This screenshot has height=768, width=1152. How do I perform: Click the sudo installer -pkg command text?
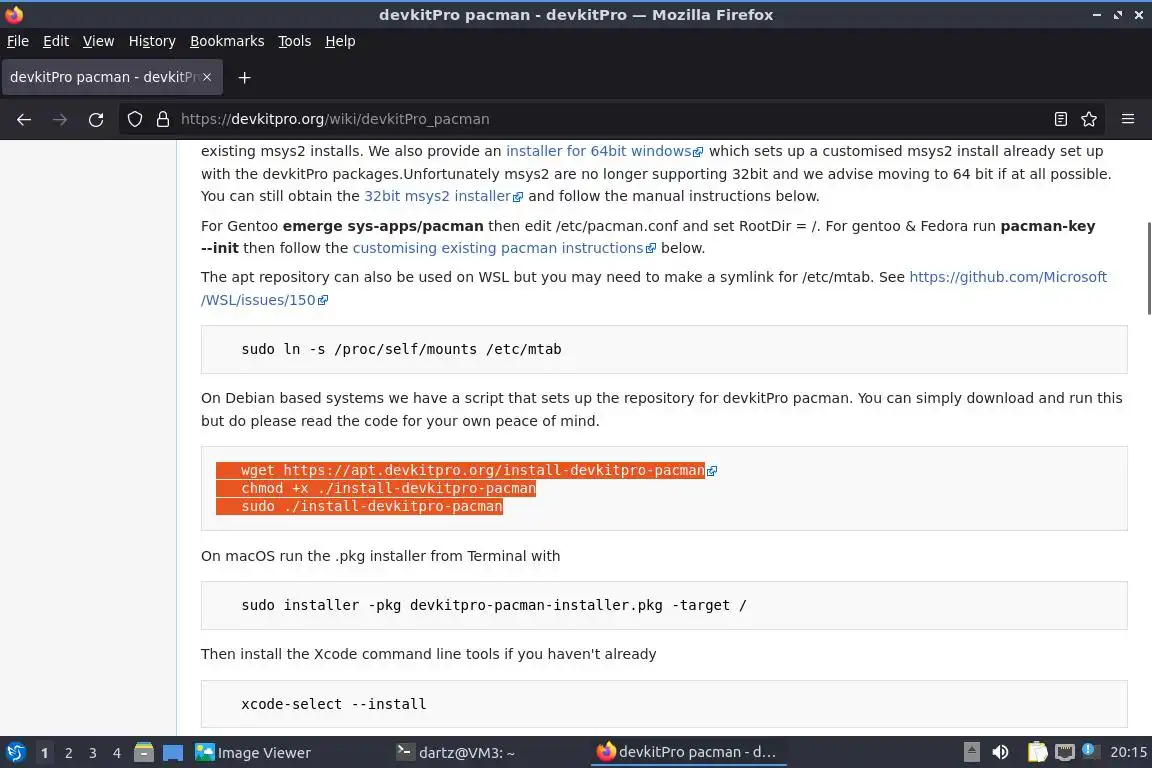(x=494, y=606)
